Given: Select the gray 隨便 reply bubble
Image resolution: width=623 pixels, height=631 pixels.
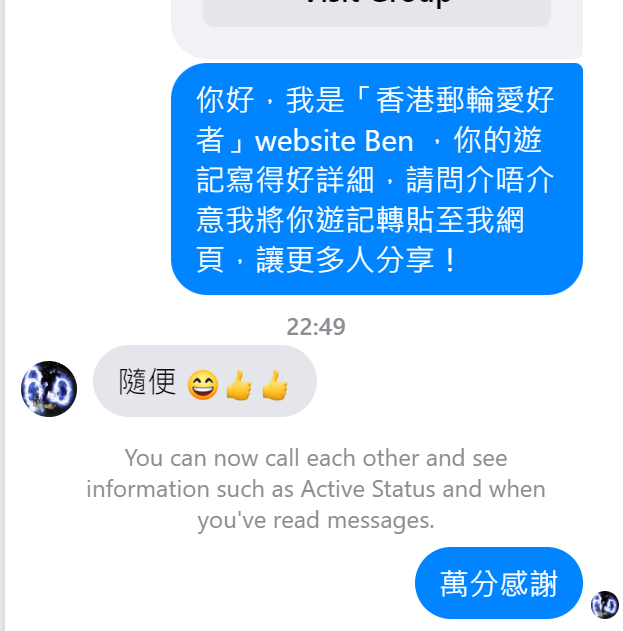Looking at the screenshot, I should (205, 381).
